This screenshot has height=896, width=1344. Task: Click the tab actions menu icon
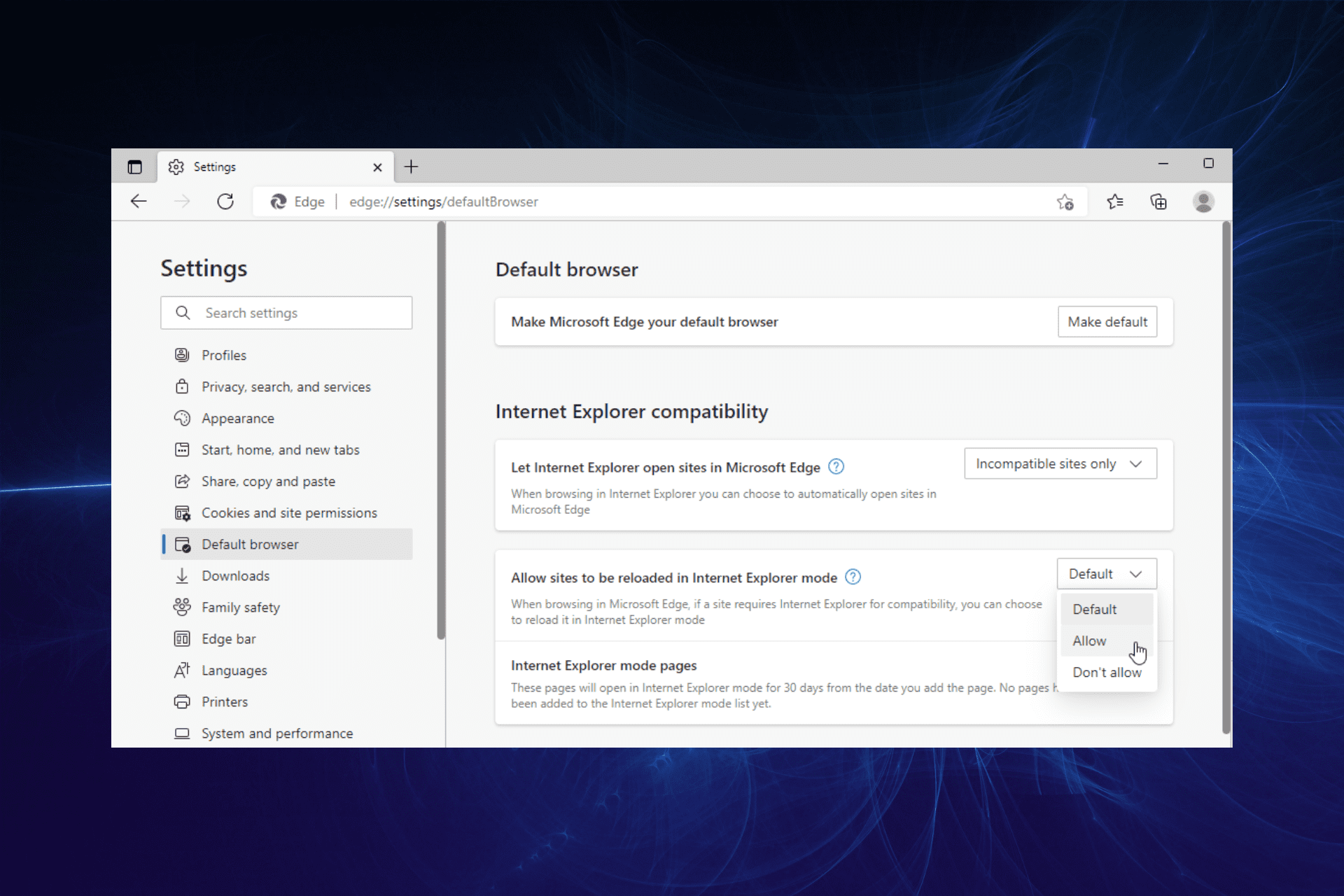click(x=134, y=167)
